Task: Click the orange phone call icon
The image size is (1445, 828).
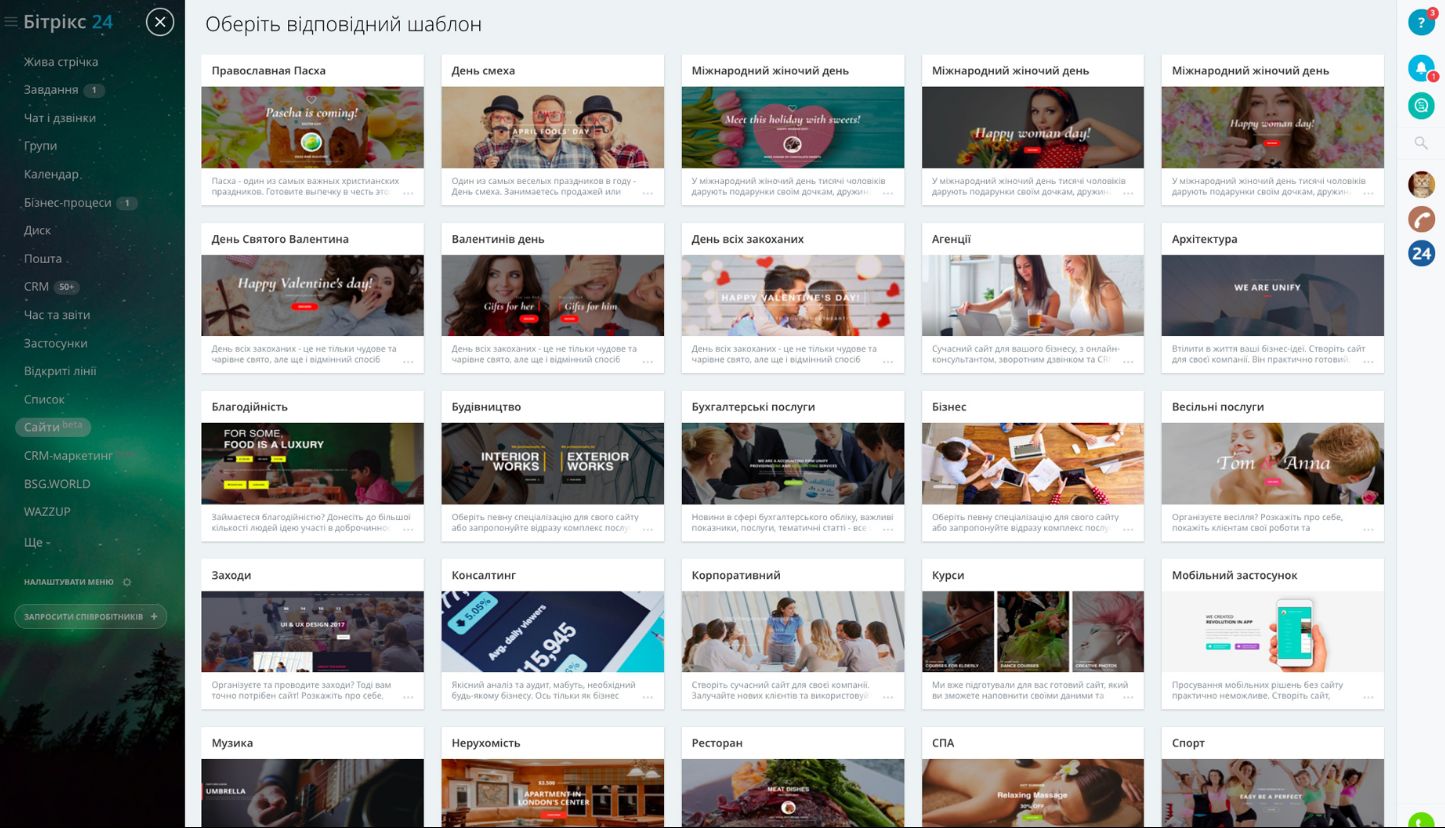Action: point(1421,219)
